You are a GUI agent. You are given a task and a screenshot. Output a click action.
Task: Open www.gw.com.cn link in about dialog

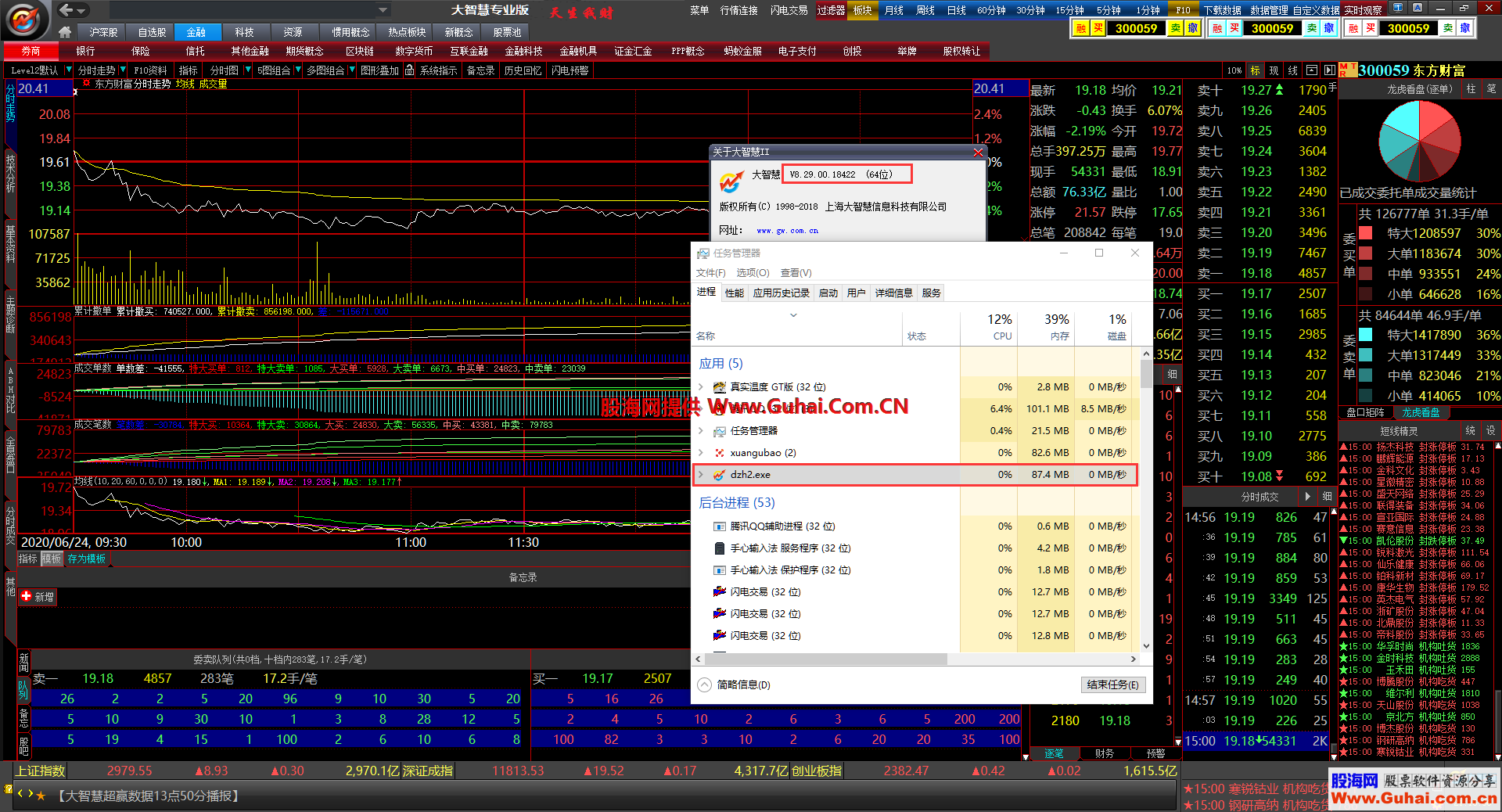[x=787, y=231]
